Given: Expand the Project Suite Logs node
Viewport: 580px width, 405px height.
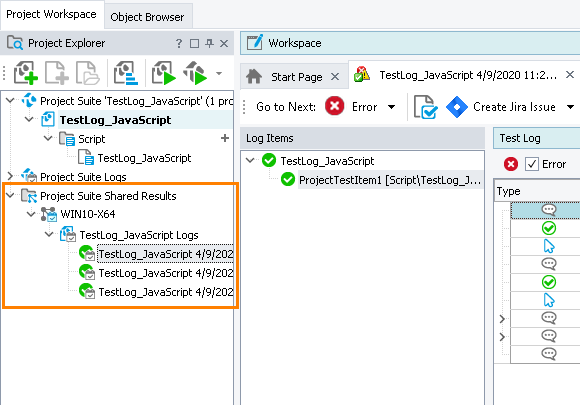Looking at the screenshot, I should tap(10, 176).
